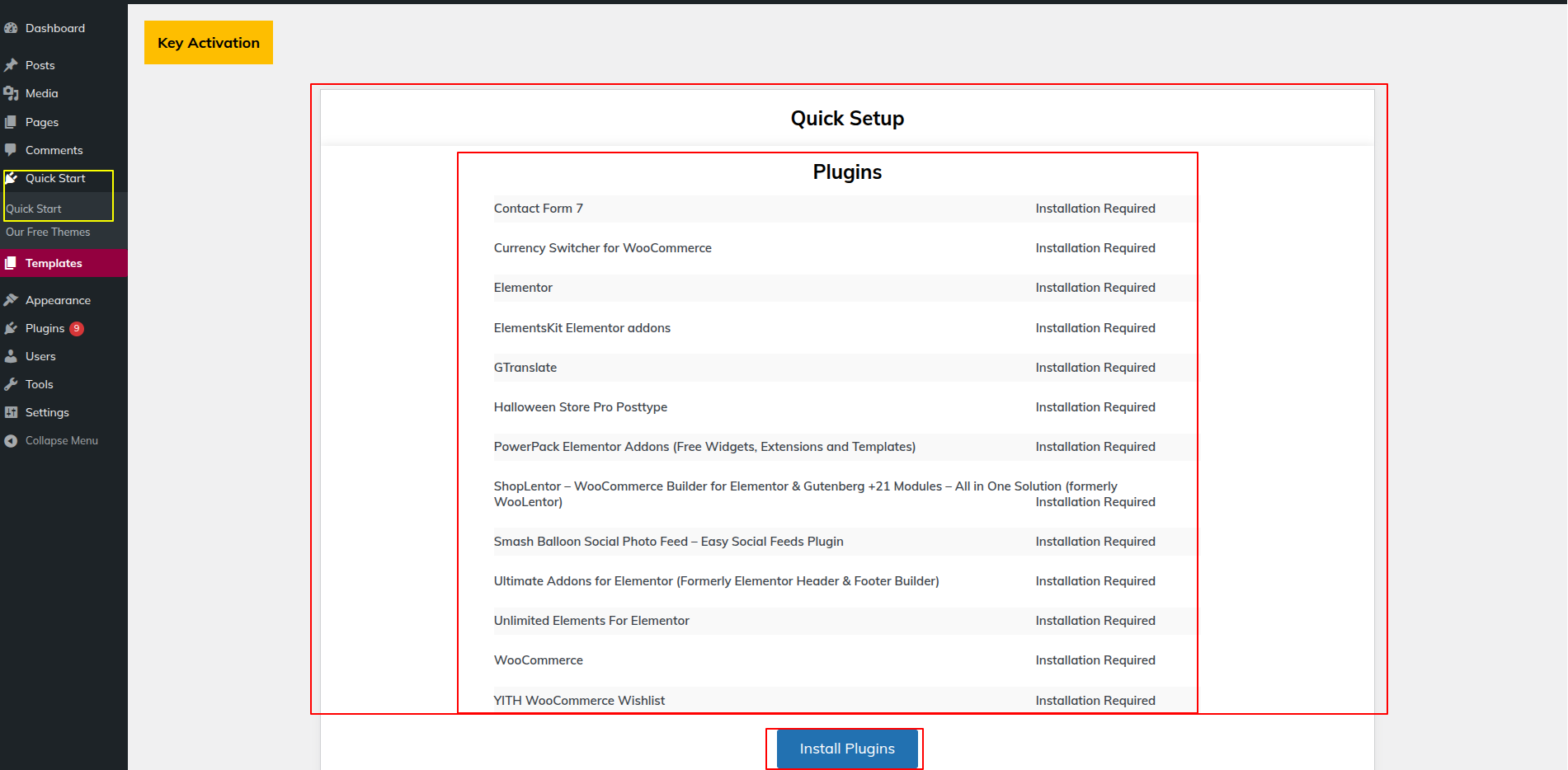
Task: Click the Templates icon in sidebar
Action: click(x=11, y=263)
